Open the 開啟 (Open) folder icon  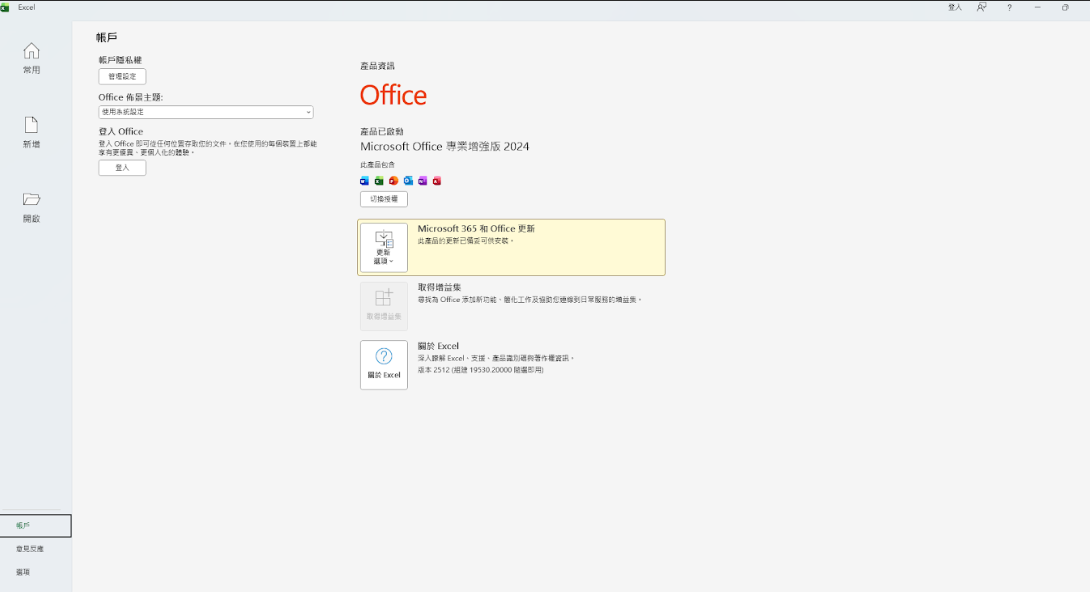click(x=31, y=206)
